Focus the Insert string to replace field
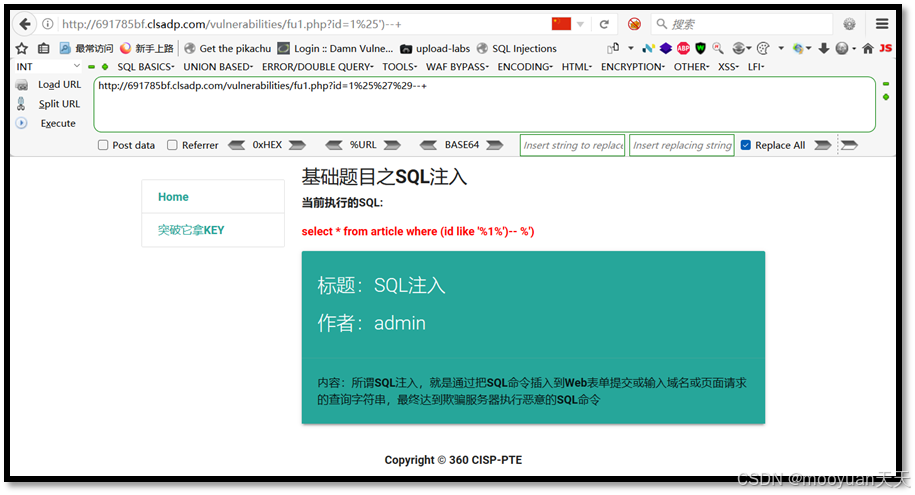Viewport: 915px width, 495px height. tap(572, 145)
